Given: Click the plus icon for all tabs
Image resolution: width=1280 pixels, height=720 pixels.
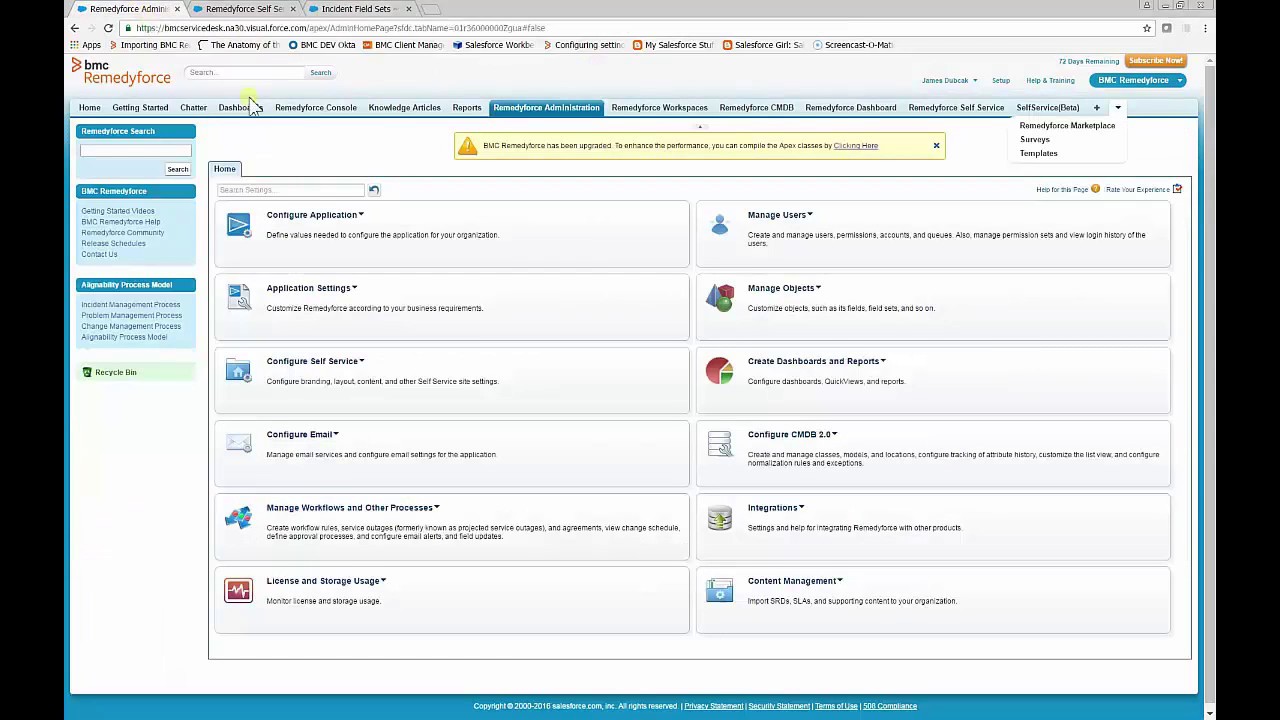Looking at the screenshot, I should [1096, 108].
